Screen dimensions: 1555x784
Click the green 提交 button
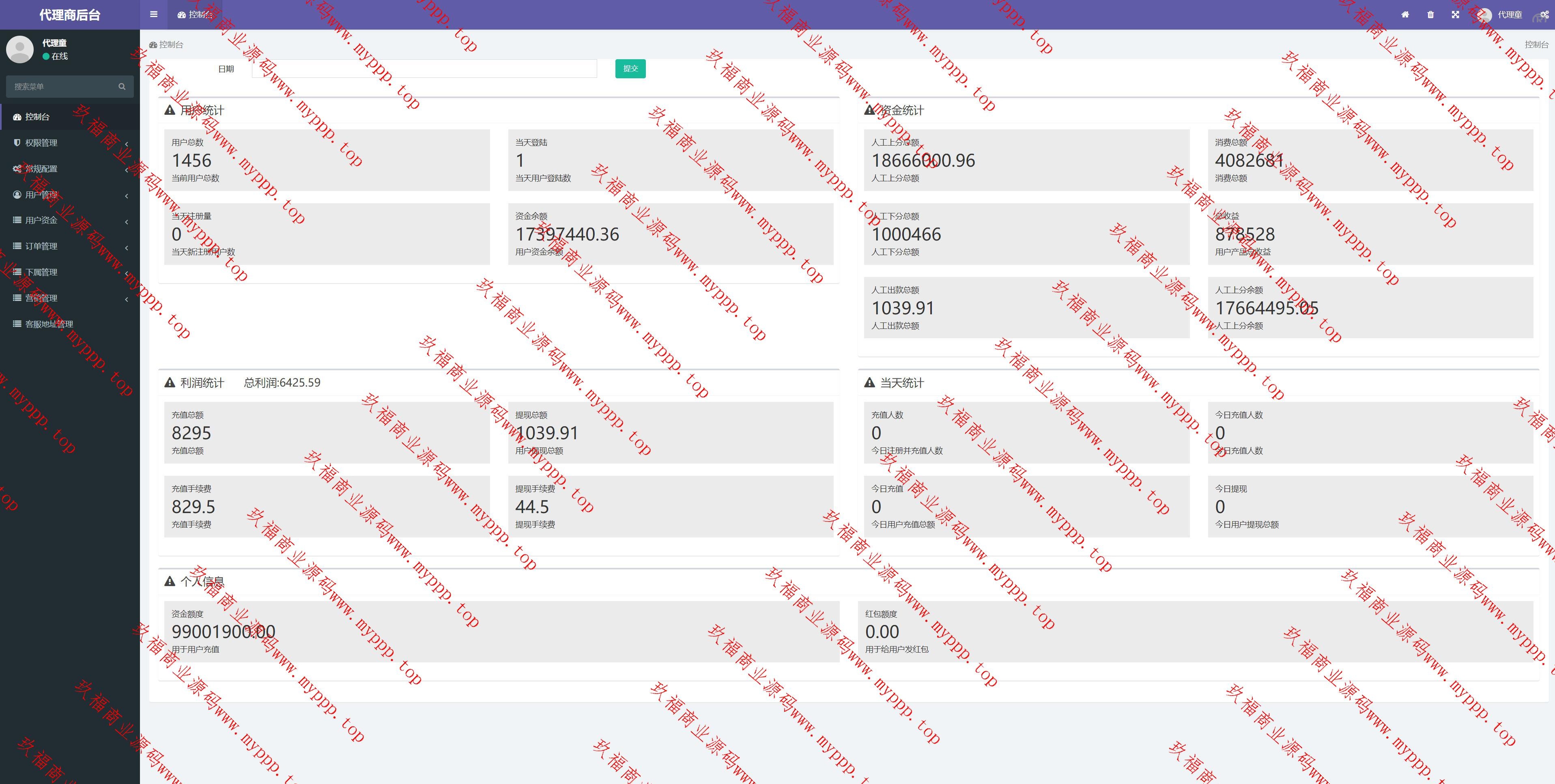[x=630, y=69]
